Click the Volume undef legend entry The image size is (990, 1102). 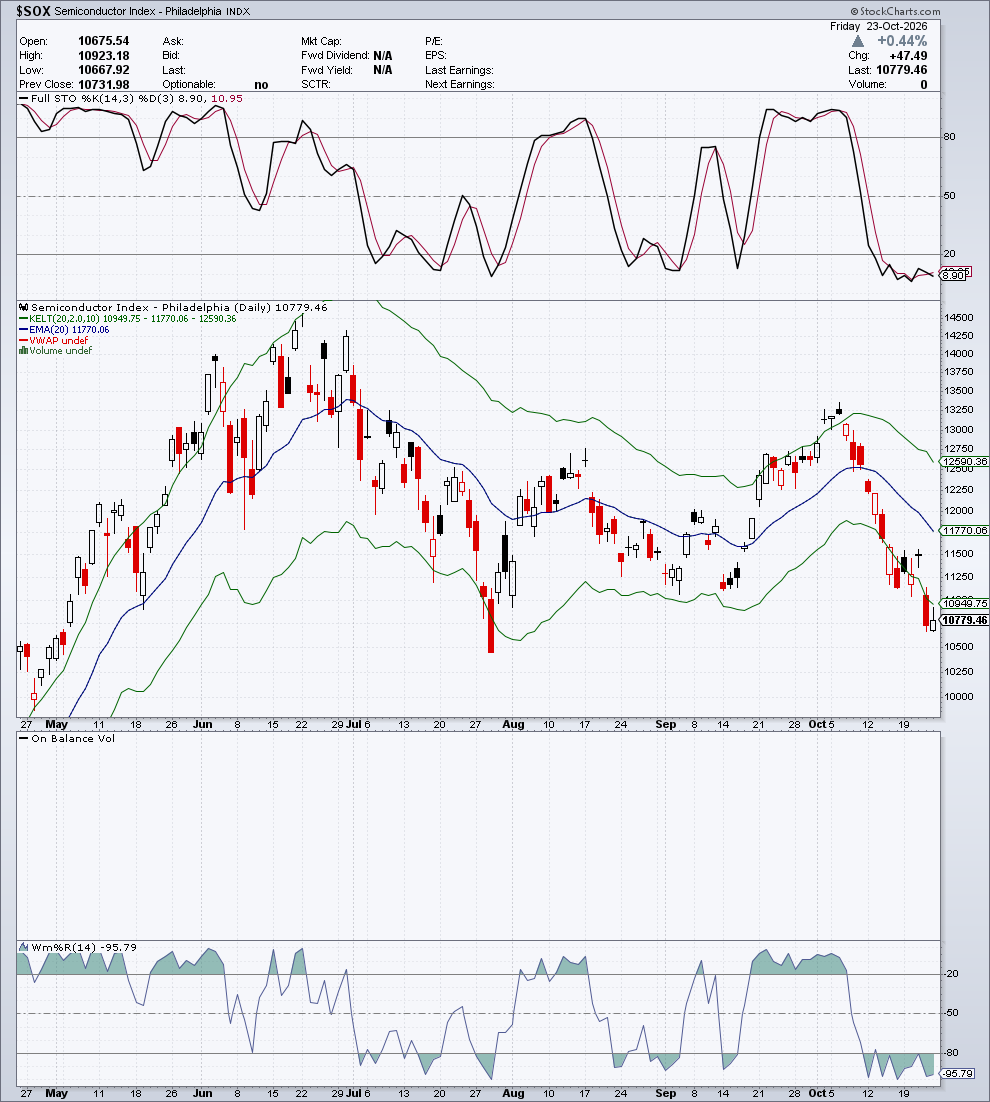55,351
